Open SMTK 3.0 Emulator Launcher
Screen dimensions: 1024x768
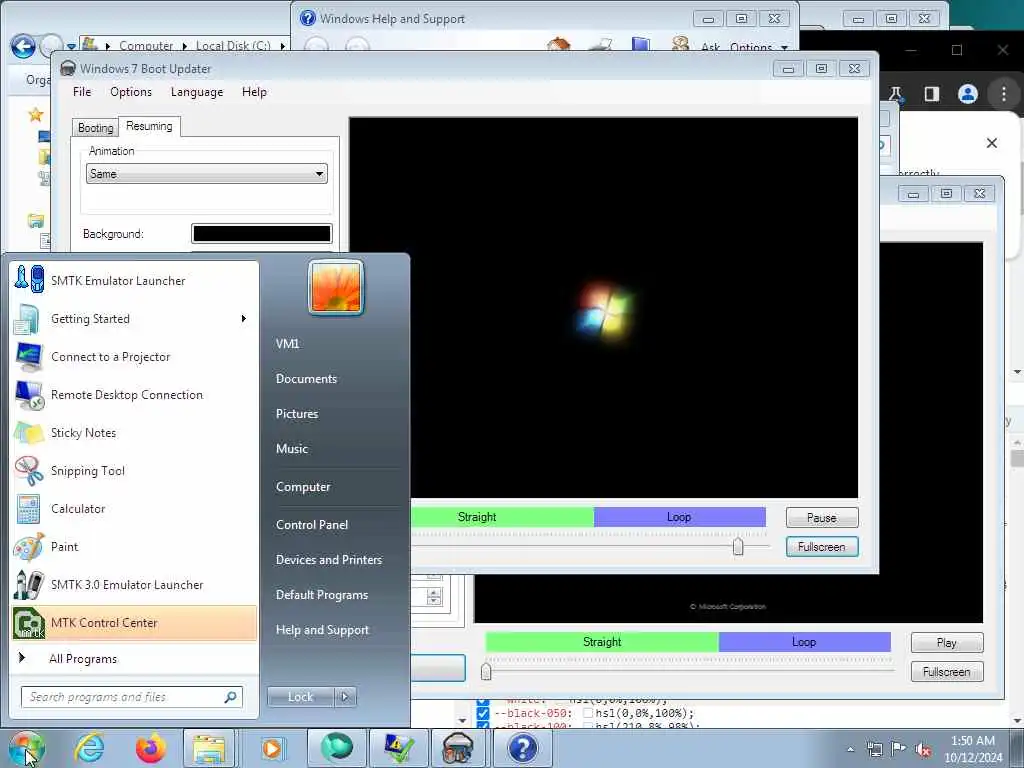pos(134,584)
